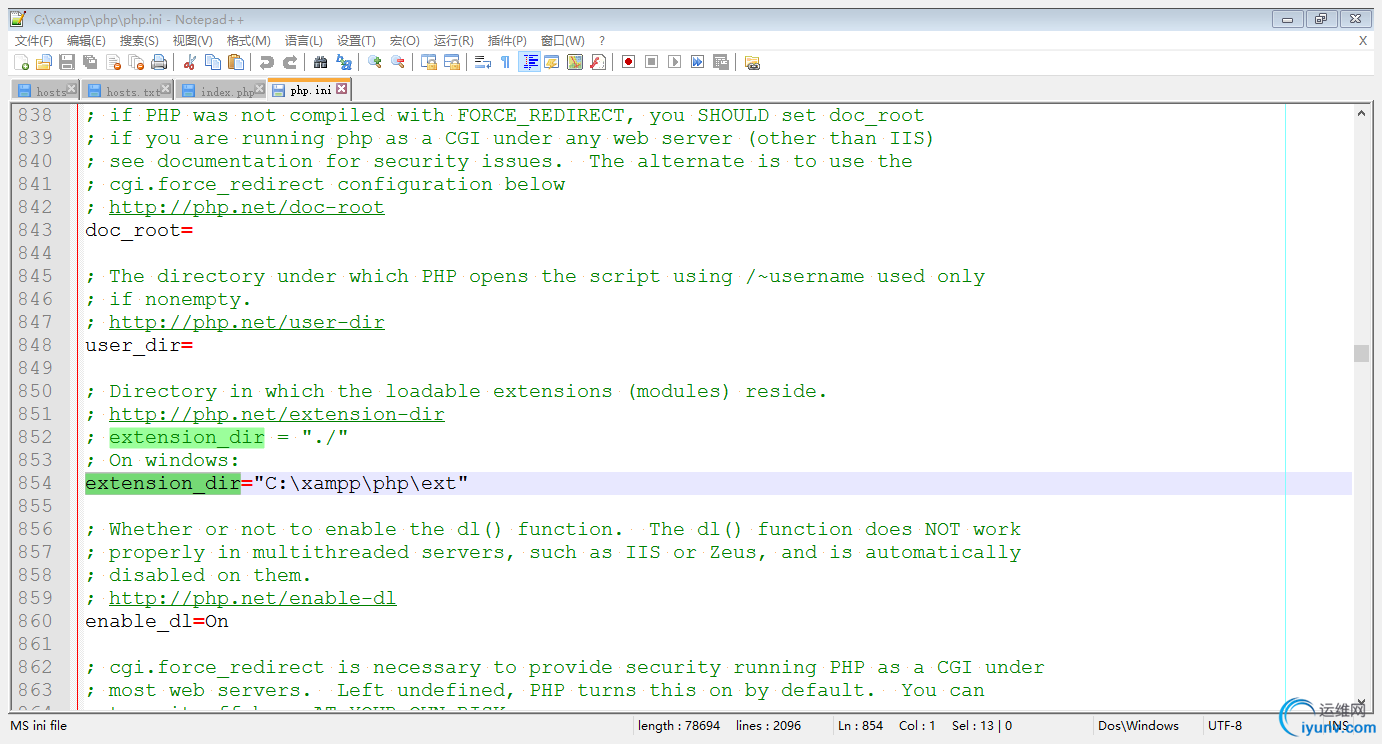Click the menu bar X that closes the document

(x=1363, y=41)
